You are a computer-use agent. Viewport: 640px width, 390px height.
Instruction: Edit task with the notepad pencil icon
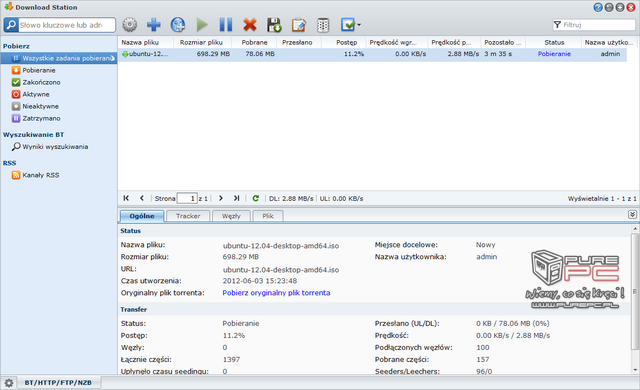pyautogui.click(x=299, y=25)
